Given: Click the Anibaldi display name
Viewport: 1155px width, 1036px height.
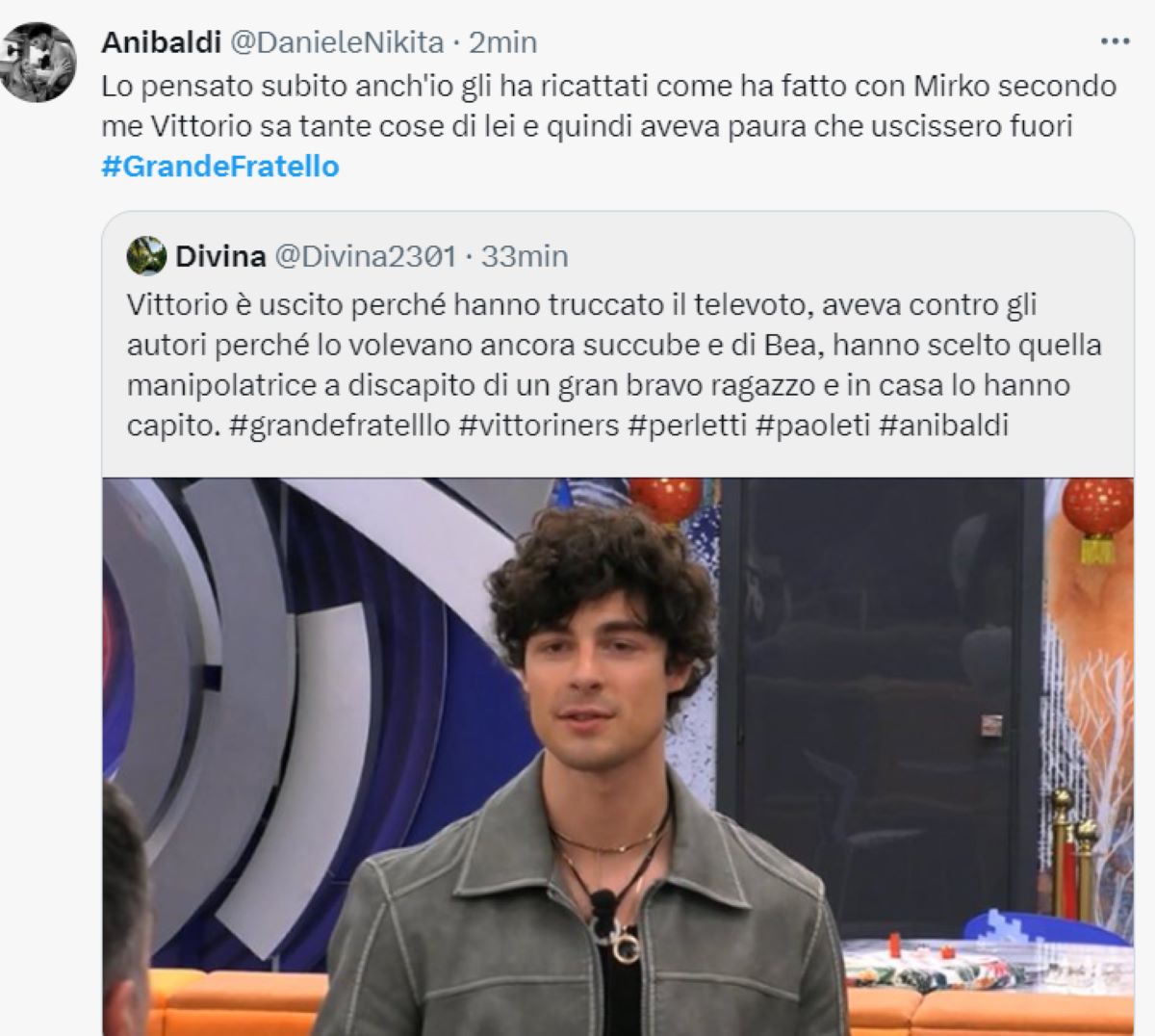Looking at the screenshot, I should click(x=161, y=42).
